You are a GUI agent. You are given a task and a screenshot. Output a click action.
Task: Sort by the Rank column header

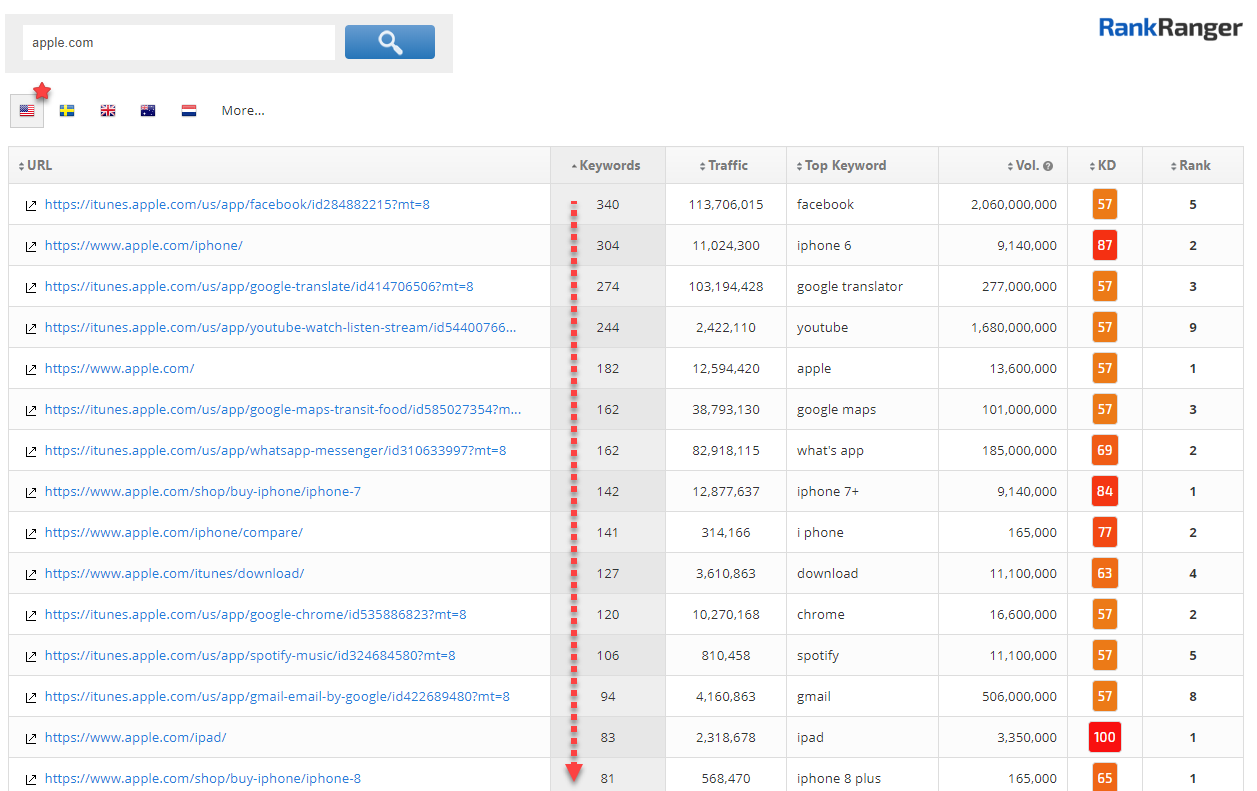pyautogui.click(x=1194, y=166)
